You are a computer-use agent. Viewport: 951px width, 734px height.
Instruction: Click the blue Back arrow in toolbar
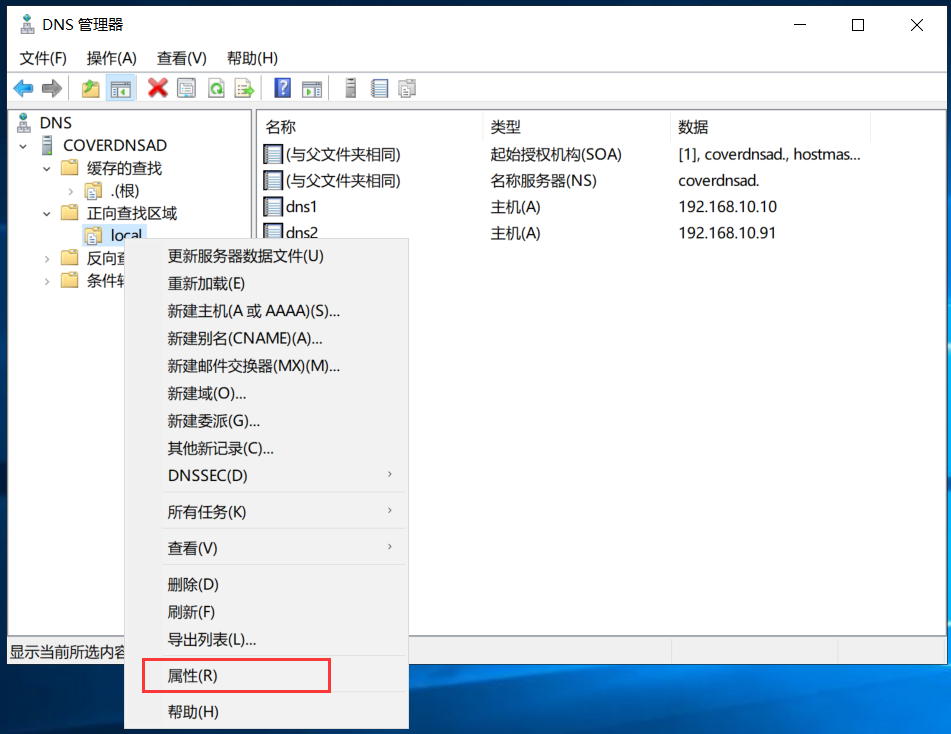[x=23, y=89]
